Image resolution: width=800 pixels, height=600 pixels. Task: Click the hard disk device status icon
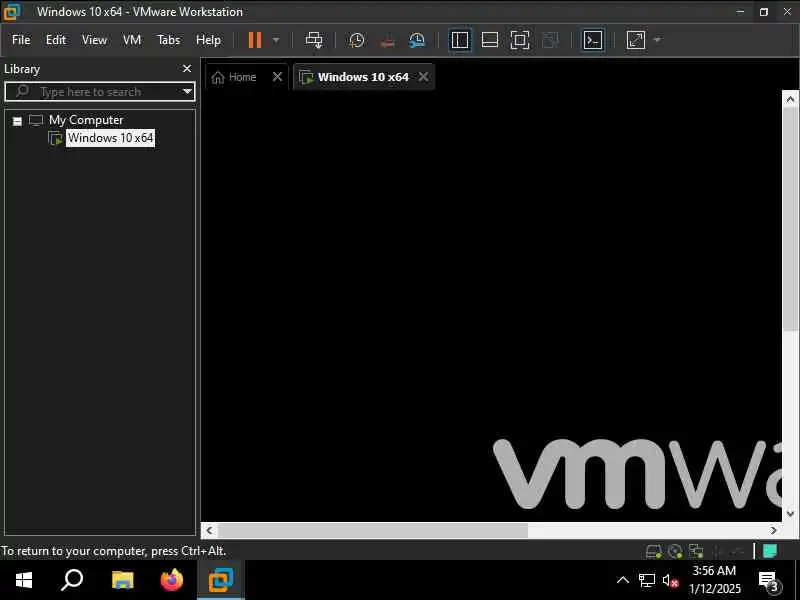coord(654,551)
